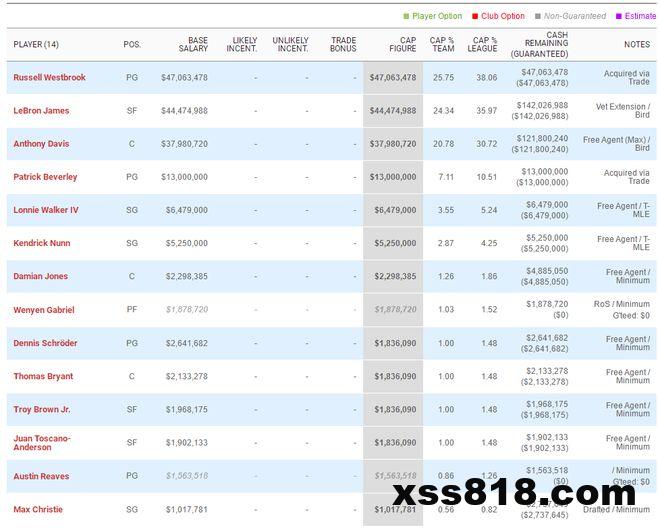
Task: Open Troy Brown Jr. player page
Action: (x=42, y=410)
